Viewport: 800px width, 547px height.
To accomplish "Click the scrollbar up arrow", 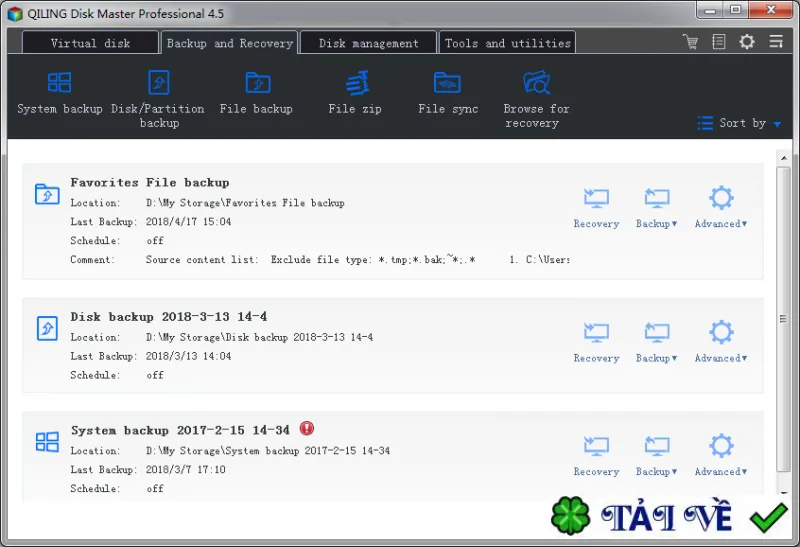I will pyautogui.click(x=784, y=158).
